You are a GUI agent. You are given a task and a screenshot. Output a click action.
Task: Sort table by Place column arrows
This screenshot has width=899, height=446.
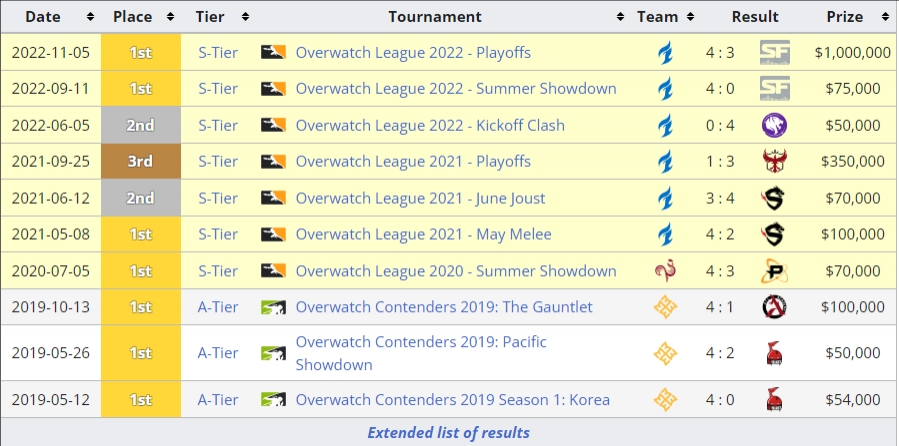tap(170, 17)
